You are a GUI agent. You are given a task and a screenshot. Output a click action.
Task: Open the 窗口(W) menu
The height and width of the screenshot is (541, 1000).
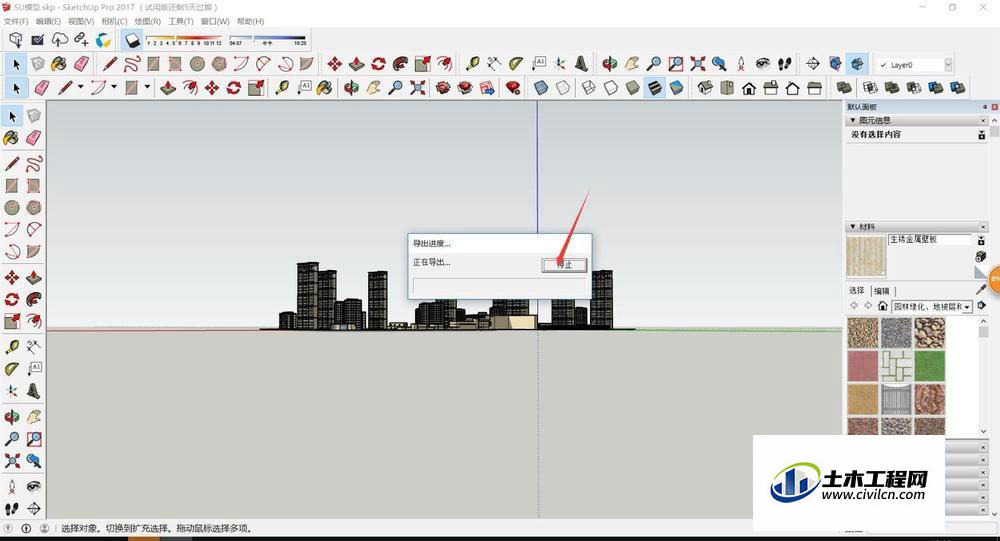pos(215,22)
